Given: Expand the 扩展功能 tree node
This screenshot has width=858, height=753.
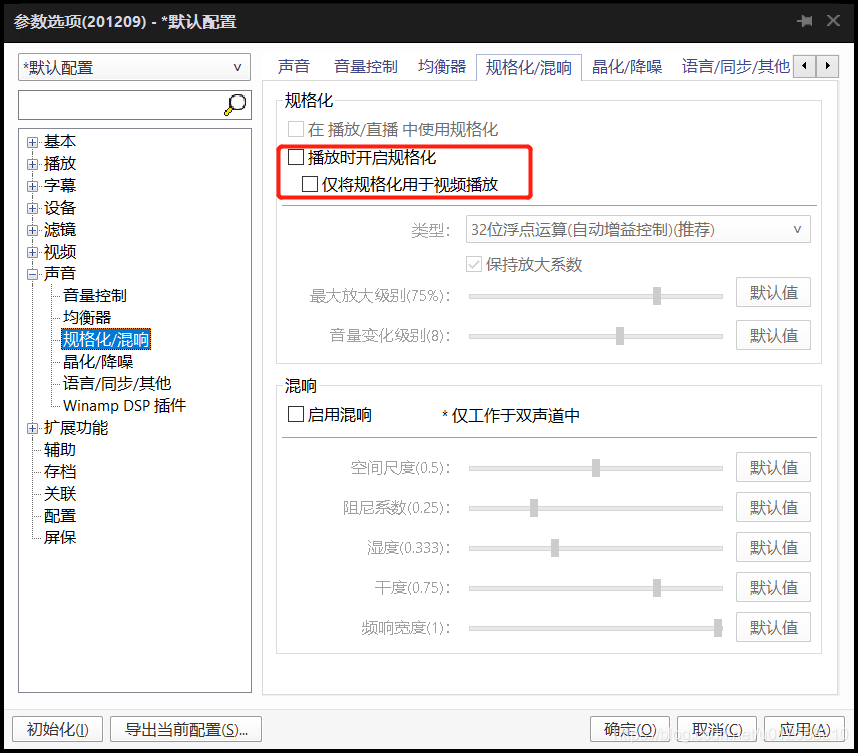Looking at the screenshot, I should tap(33, 427).
